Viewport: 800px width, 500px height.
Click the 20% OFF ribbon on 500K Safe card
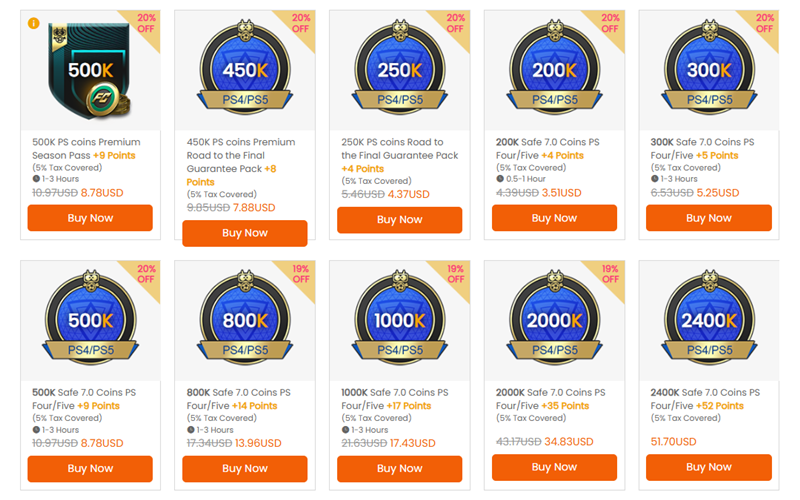143,273
